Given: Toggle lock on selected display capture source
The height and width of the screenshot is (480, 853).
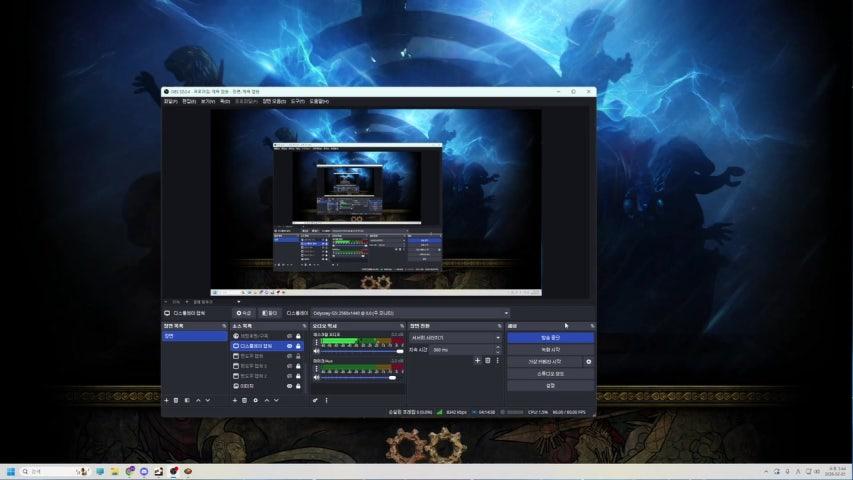Looking at the screenshot, I should [x=298, y=346].
